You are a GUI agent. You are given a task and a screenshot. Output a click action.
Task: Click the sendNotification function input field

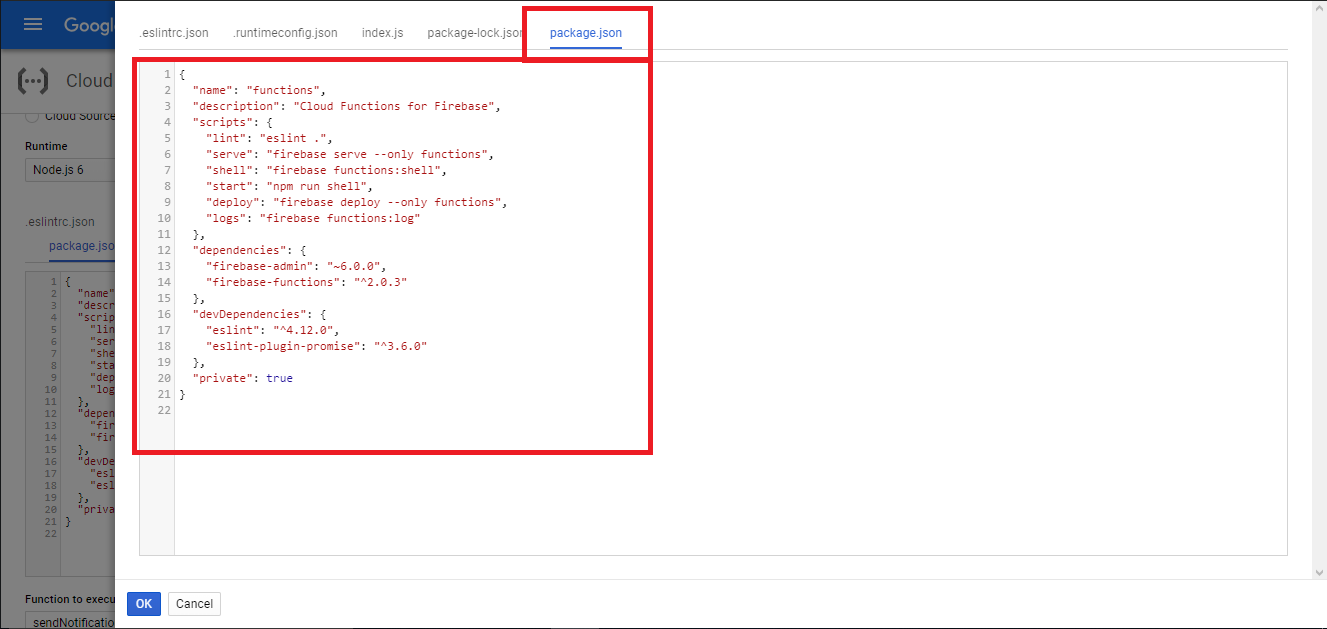(70, 621)
